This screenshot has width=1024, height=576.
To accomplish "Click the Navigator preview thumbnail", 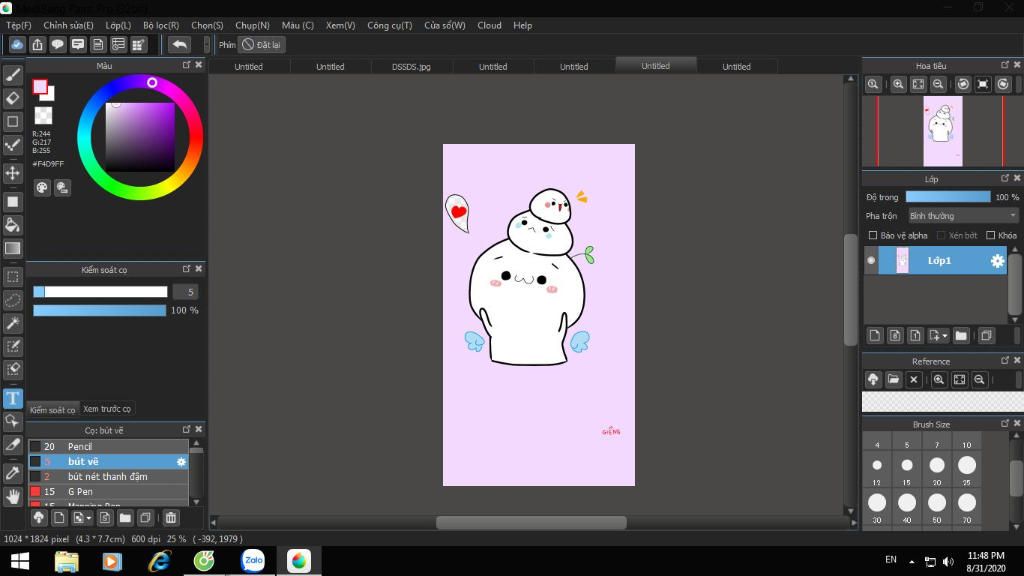I will [x=942, y=131].
